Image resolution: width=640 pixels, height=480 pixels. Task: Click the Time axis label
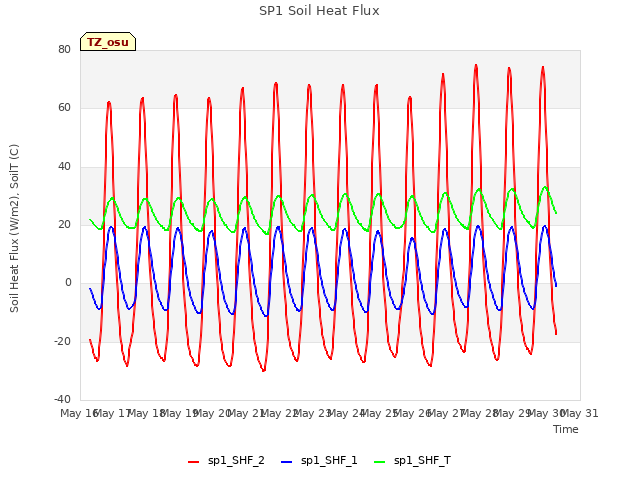coord(566,429)
